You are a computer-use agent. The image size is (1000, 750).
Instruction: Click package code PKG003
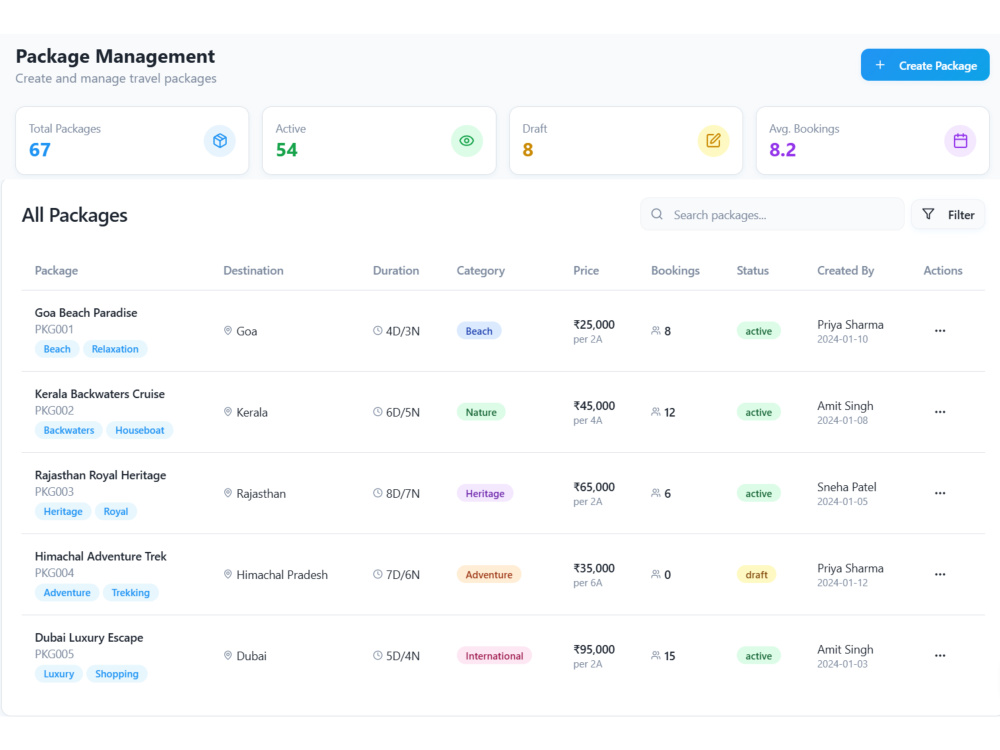[x=54, y=492]
